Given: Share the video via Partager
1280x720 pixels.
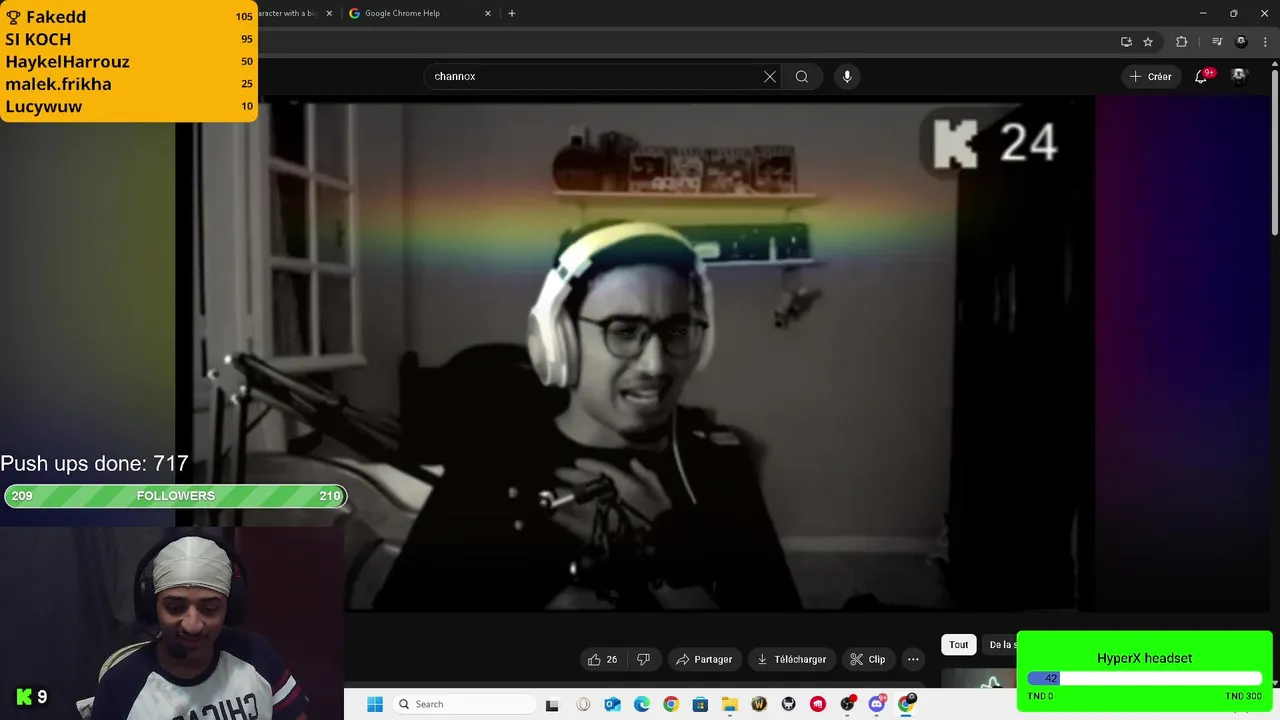Looking at the screenshot, I should [704, 659].
